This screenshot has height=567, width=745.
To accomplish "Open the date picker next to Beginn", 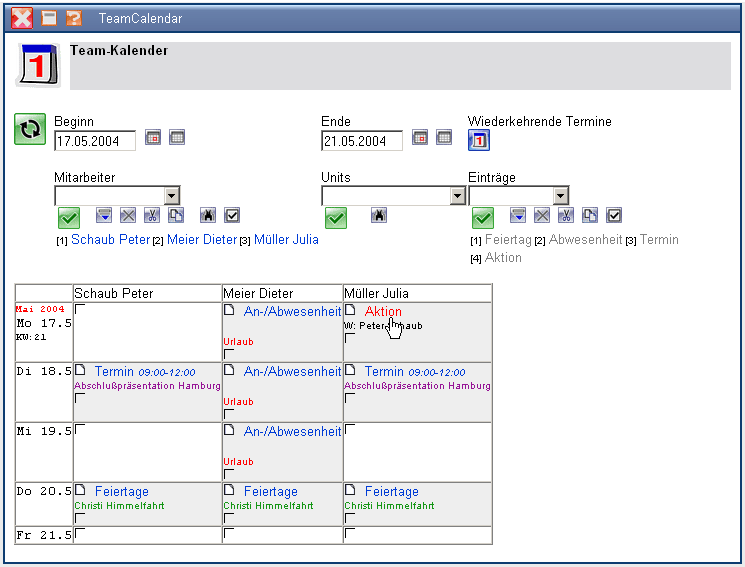I will pyautogui.click(x=153, y=138).
